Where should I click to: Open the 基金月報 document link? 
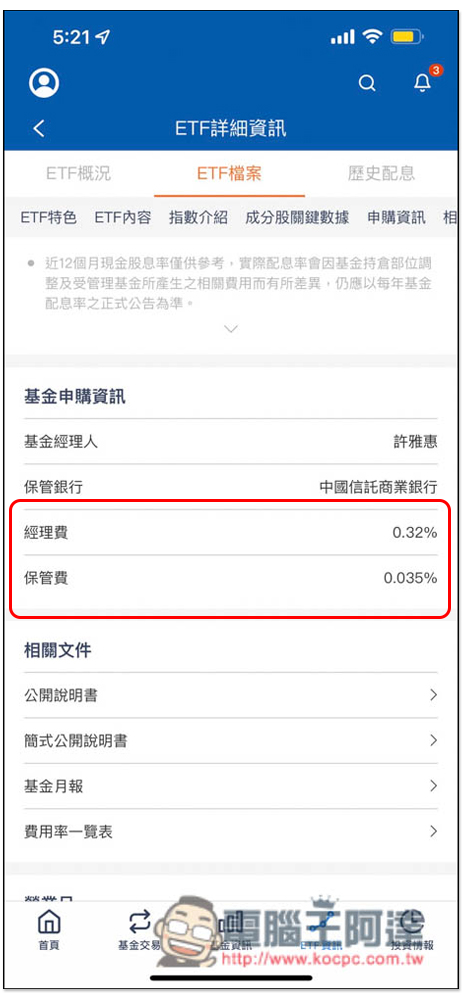(231, 786)
